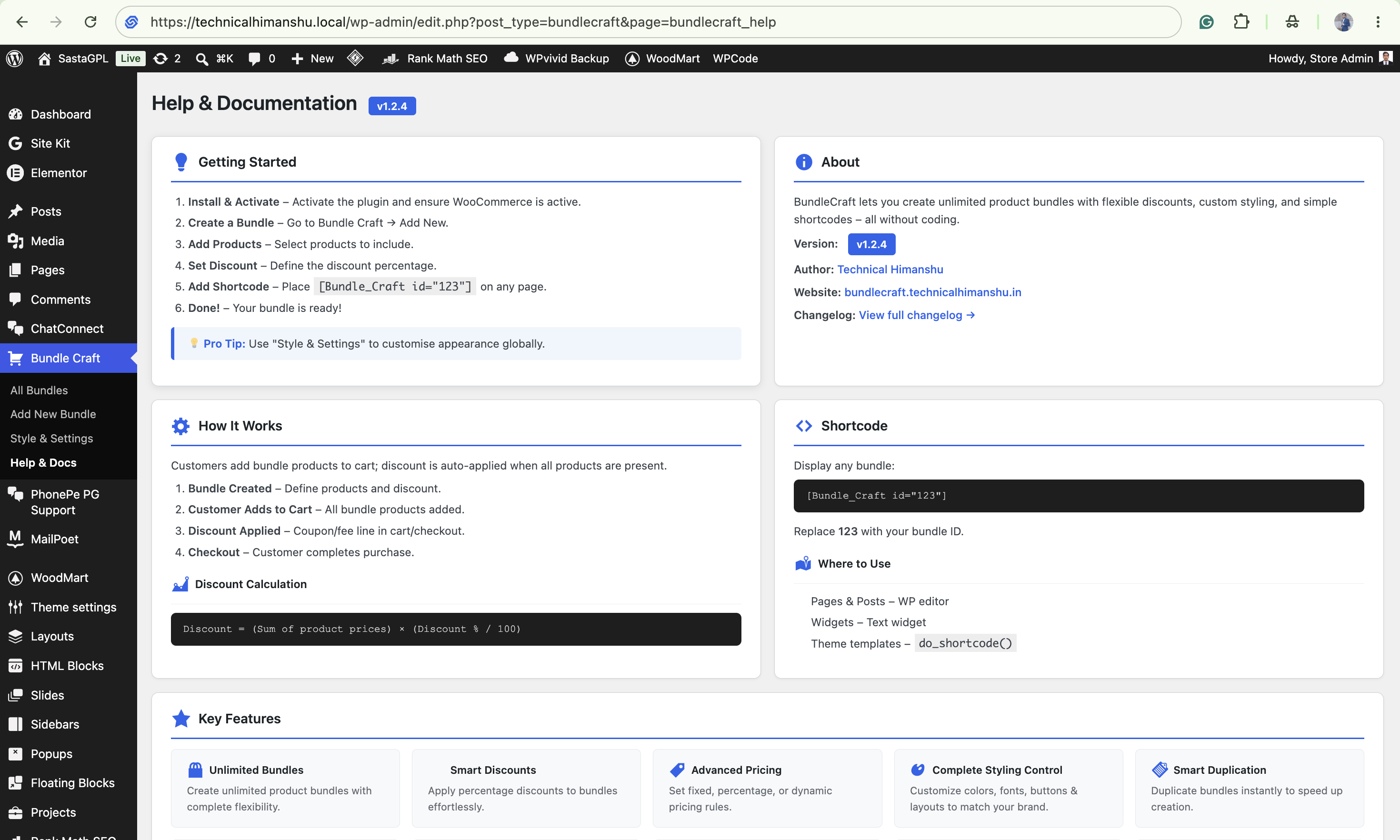This screenshot has height=840, width=1400.
Task: Click the browser back arrow
Action: tap(22, 22)
